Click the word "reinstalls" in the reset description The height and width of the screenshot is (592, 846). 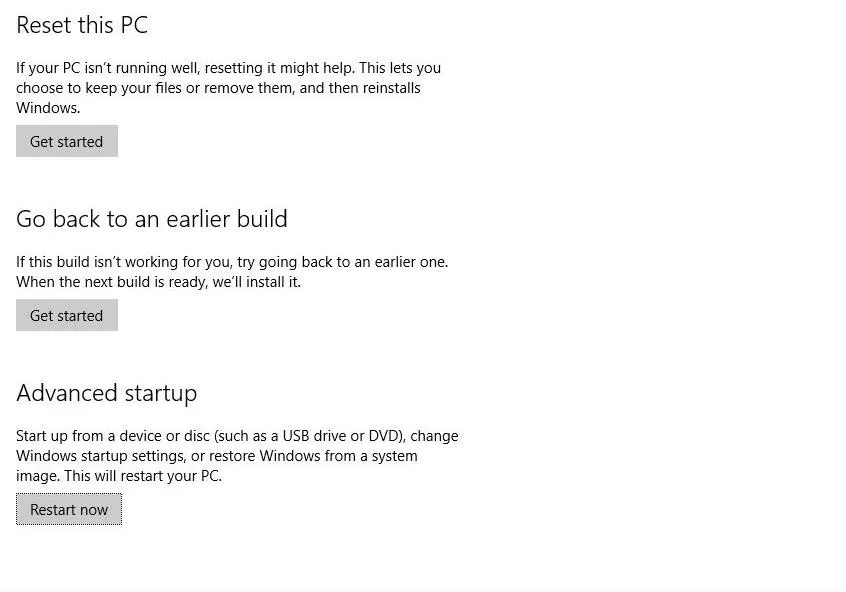tap(391, 88)
